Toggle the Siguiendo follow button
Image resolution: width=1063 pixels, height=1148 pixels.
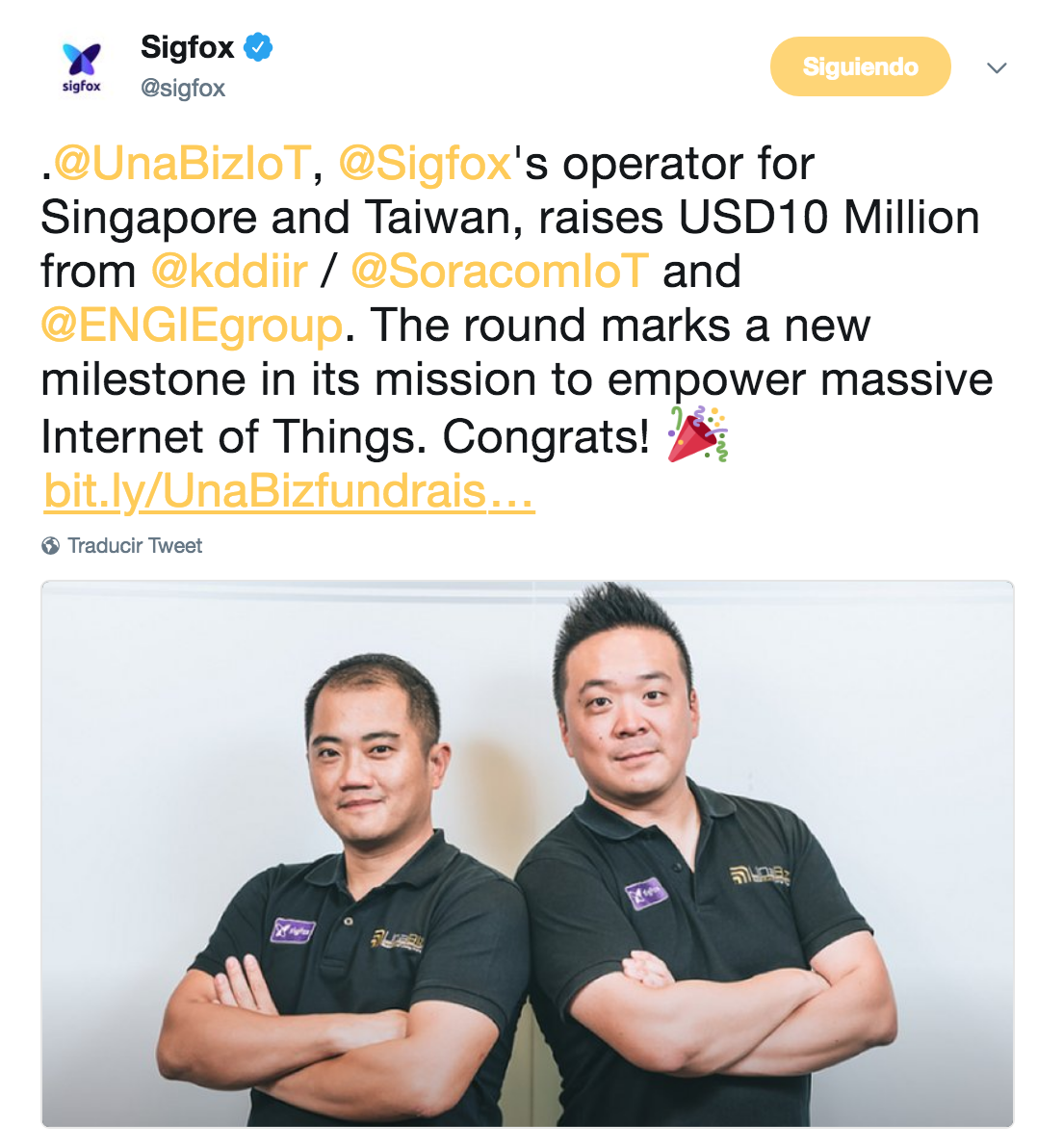click(860, 66)
